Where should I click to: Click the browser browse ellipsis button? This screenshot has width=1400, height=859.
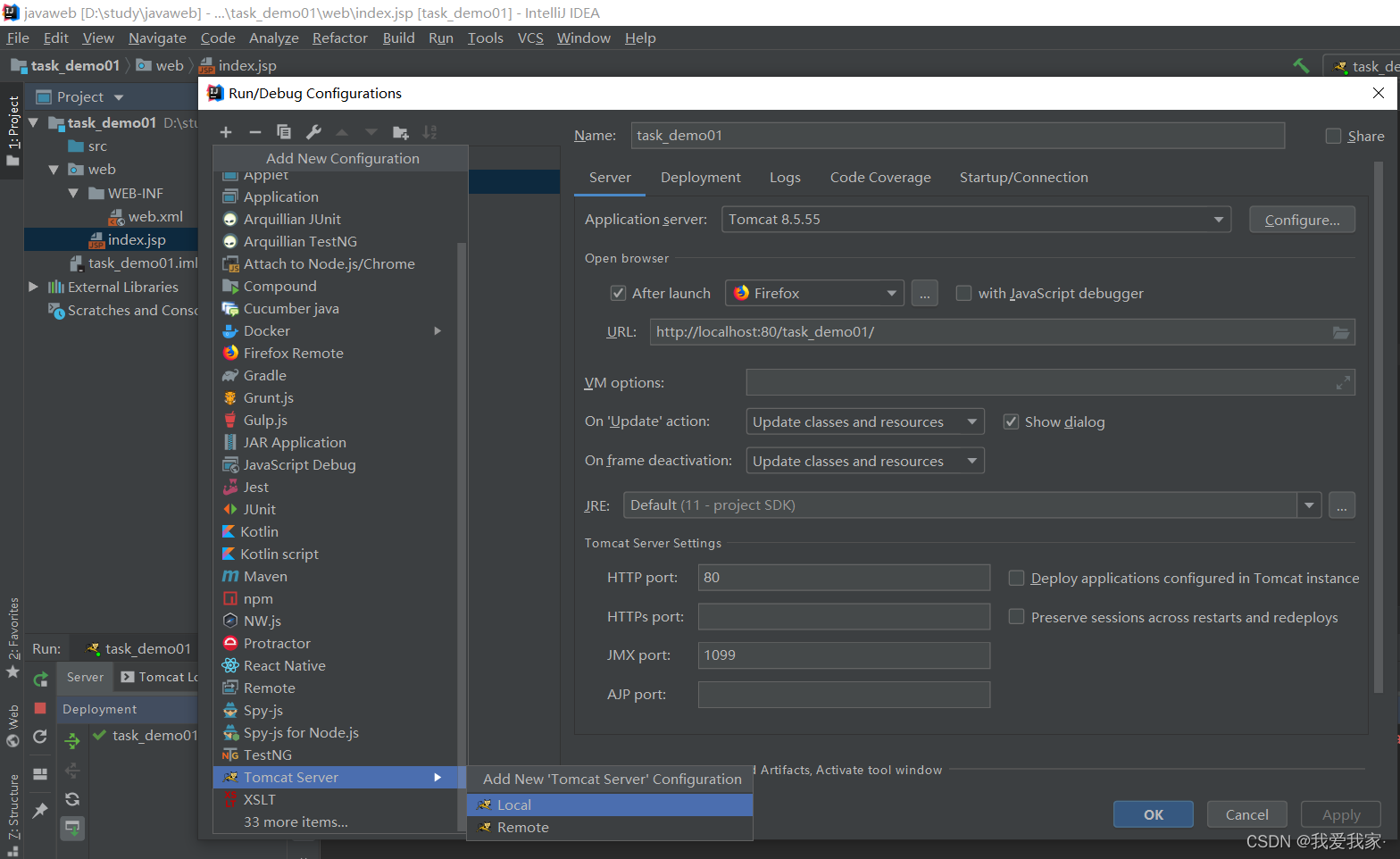coord(924,293)
